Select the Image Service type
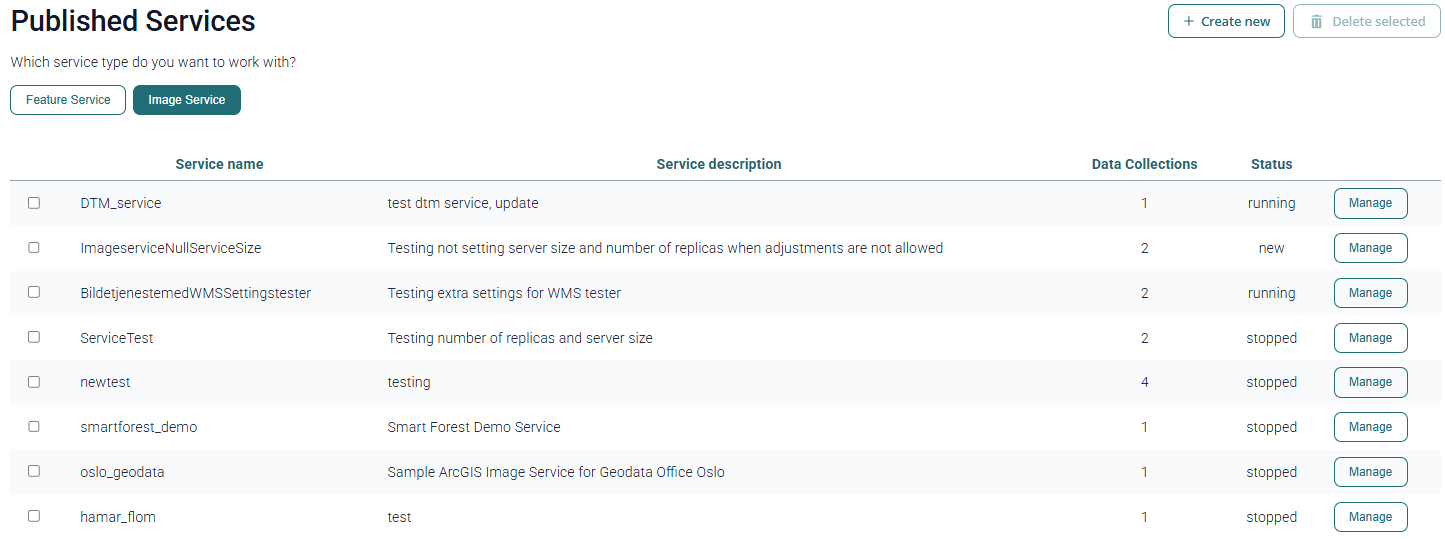This screenshot has height=539, width=1445. click(x=187, y=100)
